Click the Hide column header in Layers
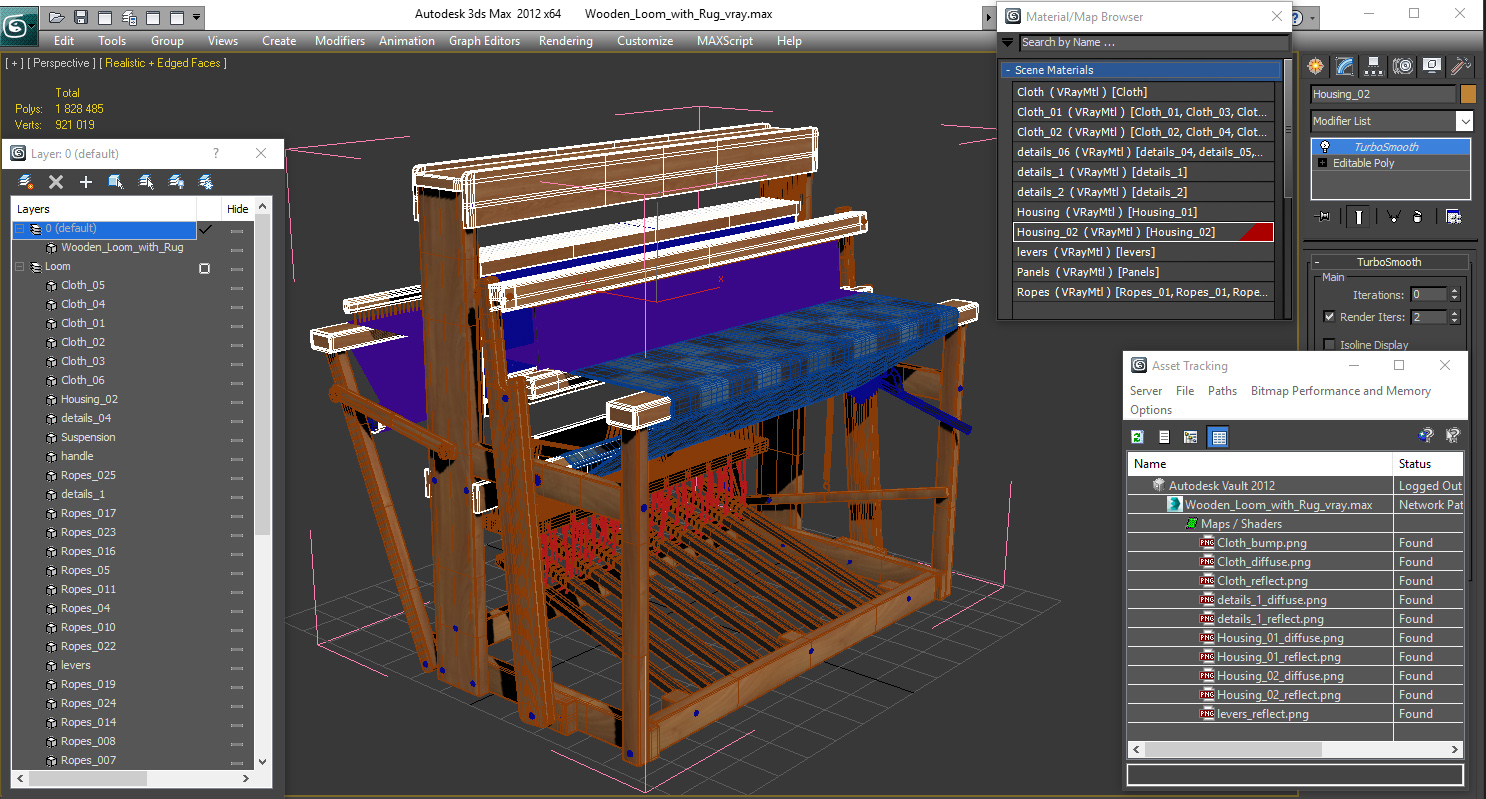 (237, 209)
